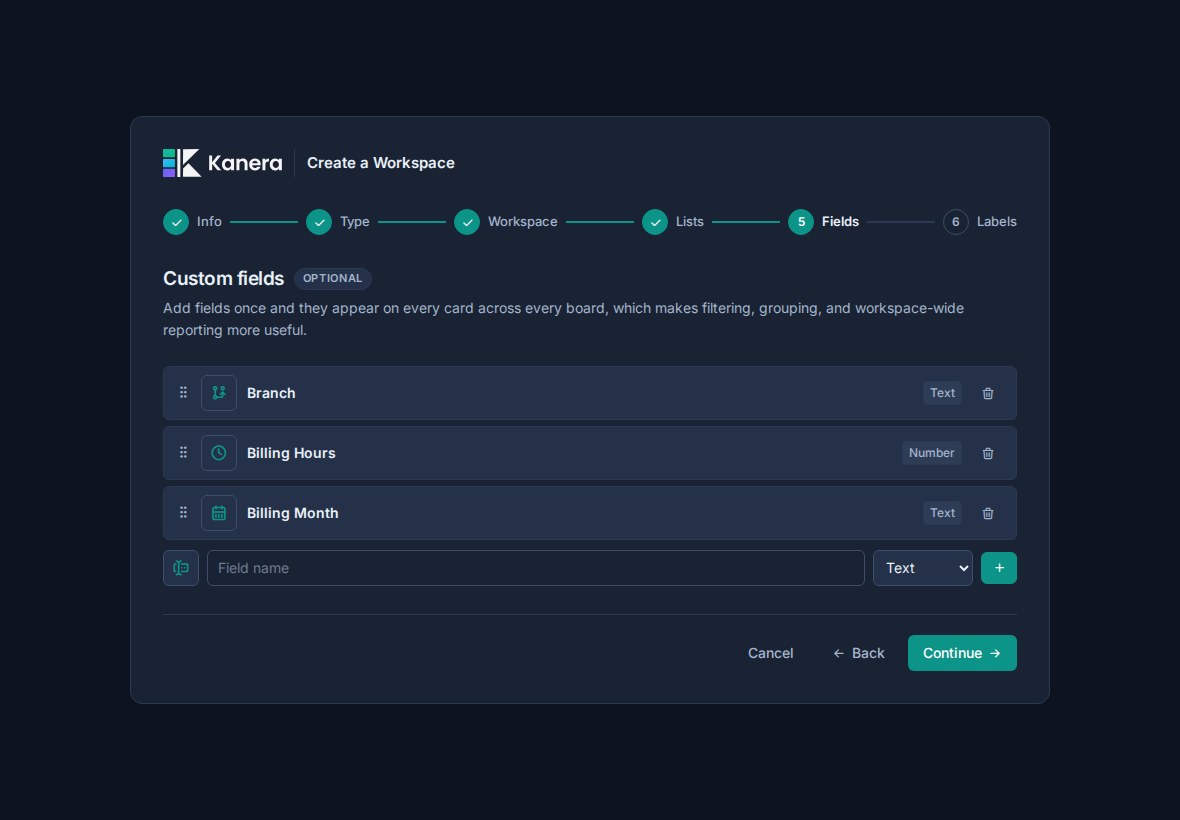Go to the Workspace step label
The height and width of the screenshot is (820, 1180).
[522, 222]
